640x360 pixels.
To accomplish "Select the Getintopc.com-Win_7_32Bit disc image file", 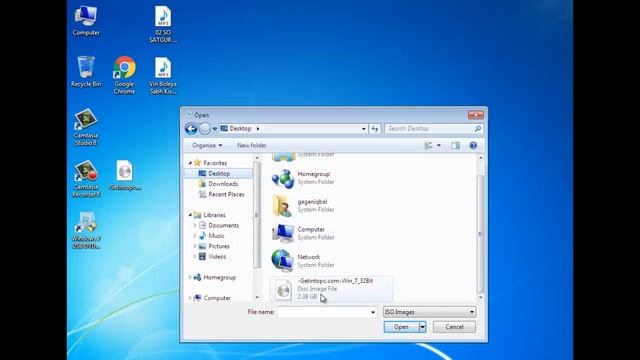I will (x=331, y=289).
